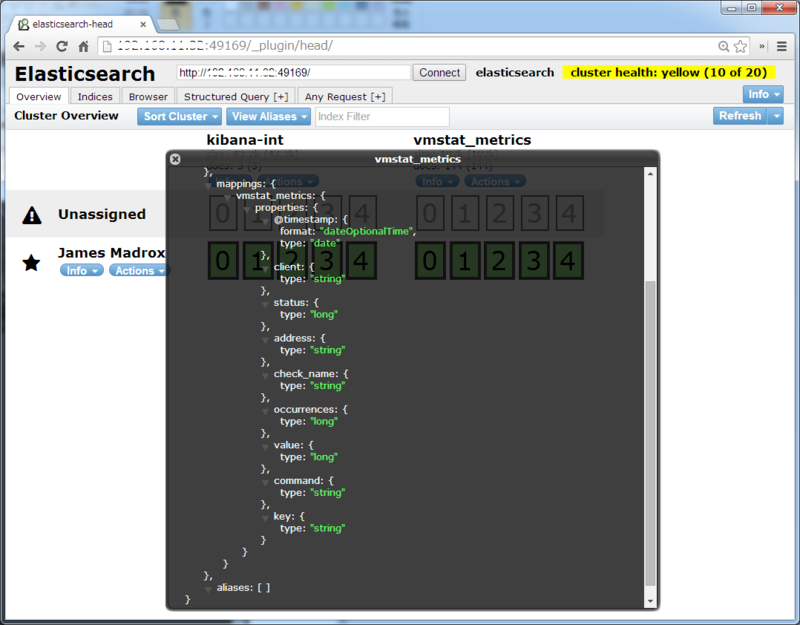Click the bookmark star in the address bar
Screen dimensions: 800x625
[x=738, y=45]
